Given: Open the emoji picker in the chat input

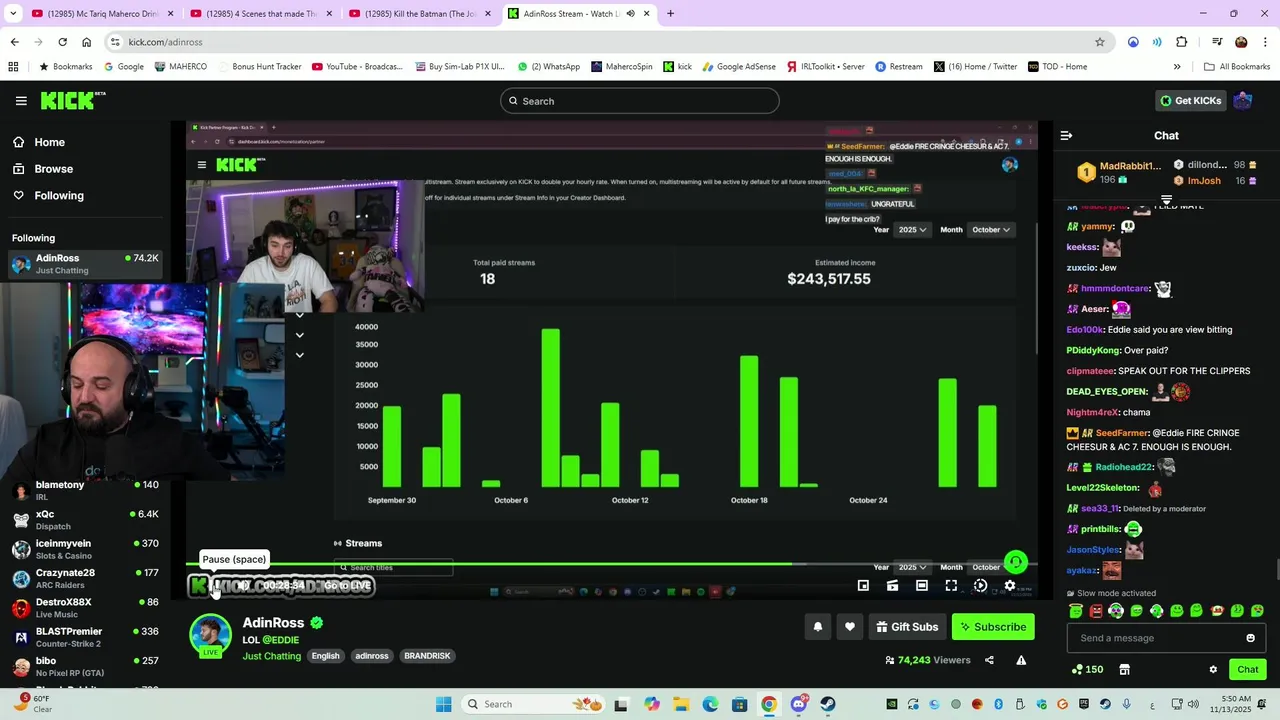Looking at the screenshot, I should pyautogui.click(x=1250, y=638).
